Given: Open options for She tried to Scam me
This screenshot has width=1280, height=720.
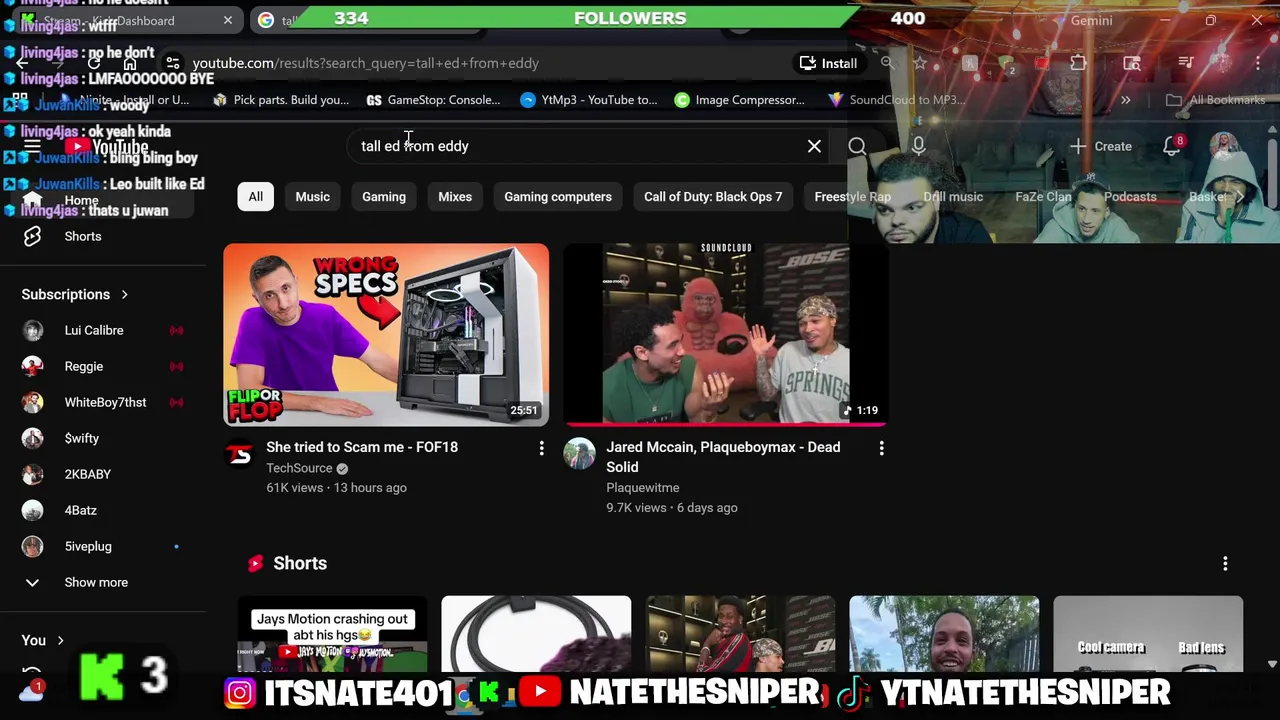Looking at the screenshot, I should tap(542, 449).
